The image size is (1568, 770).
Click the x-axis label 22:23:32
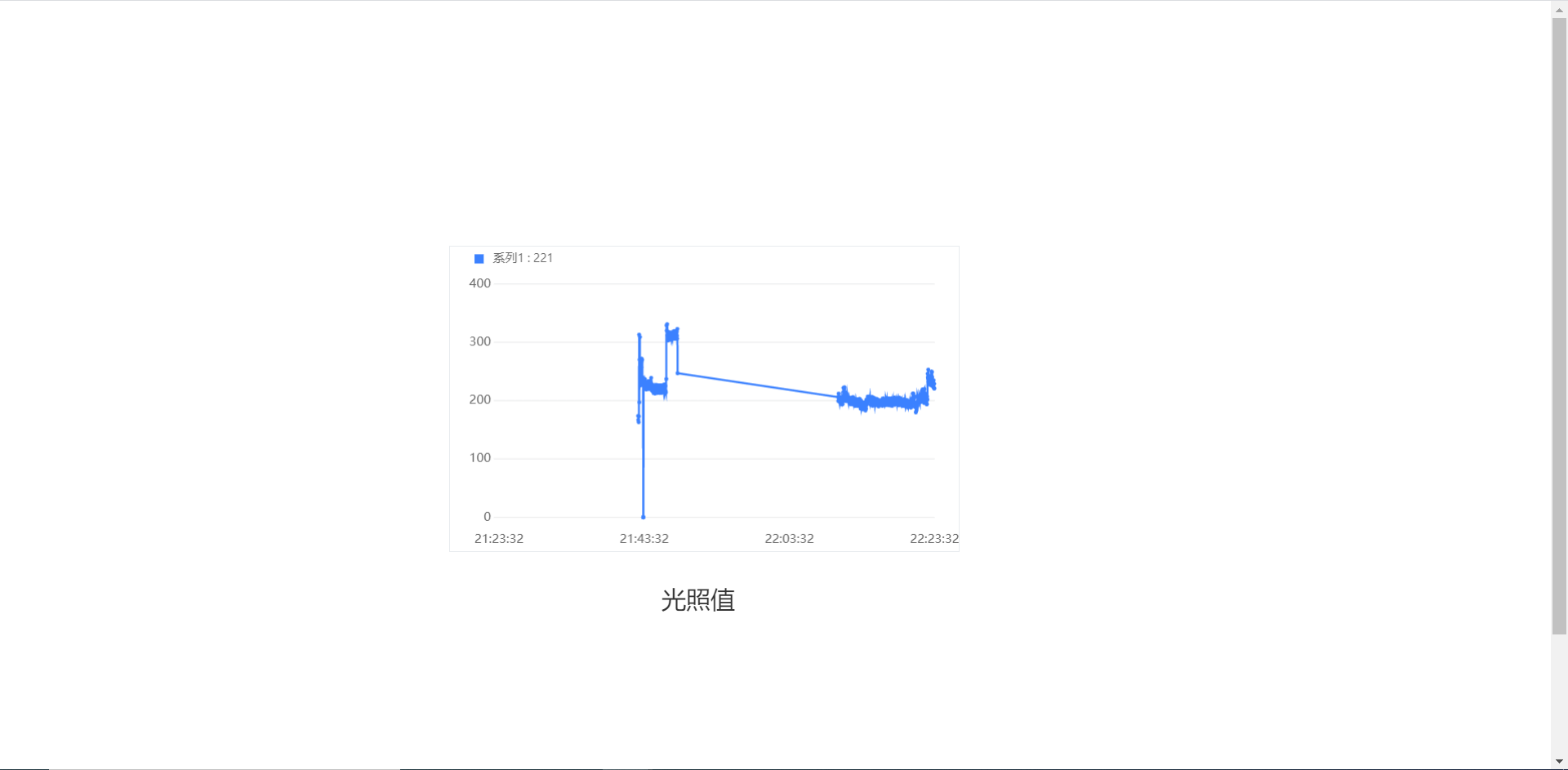[x=934, y=539]
